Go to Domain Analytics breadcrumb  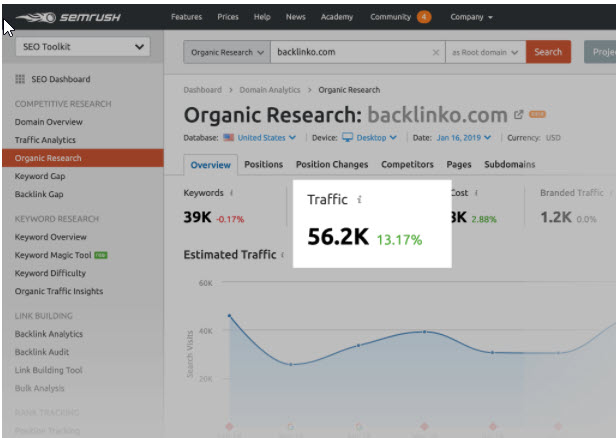[x=270, y=90]
